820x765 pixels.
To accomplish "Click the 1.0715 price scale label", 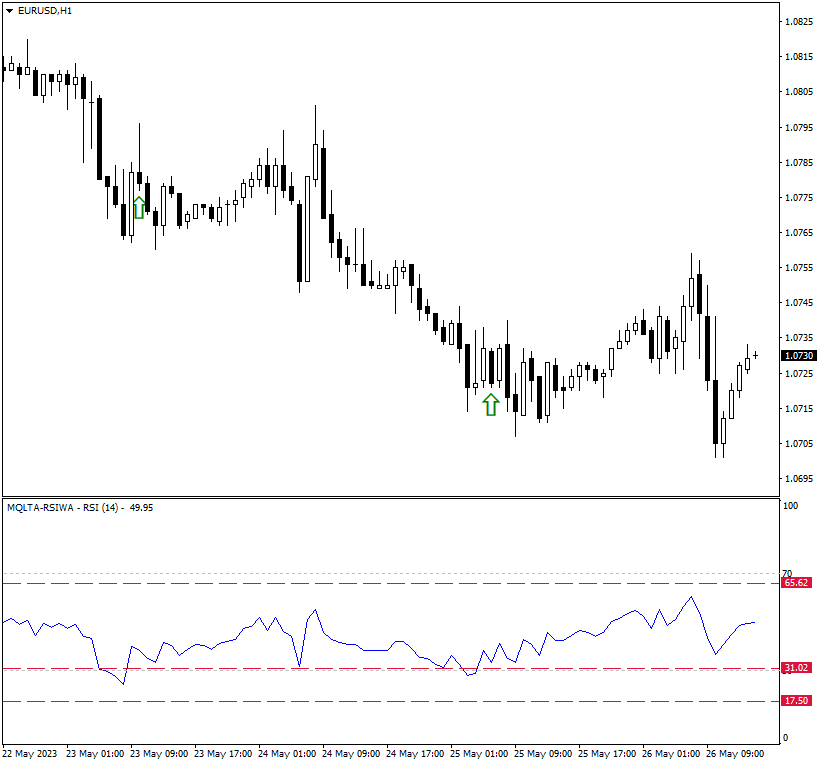I will point(799,408).
